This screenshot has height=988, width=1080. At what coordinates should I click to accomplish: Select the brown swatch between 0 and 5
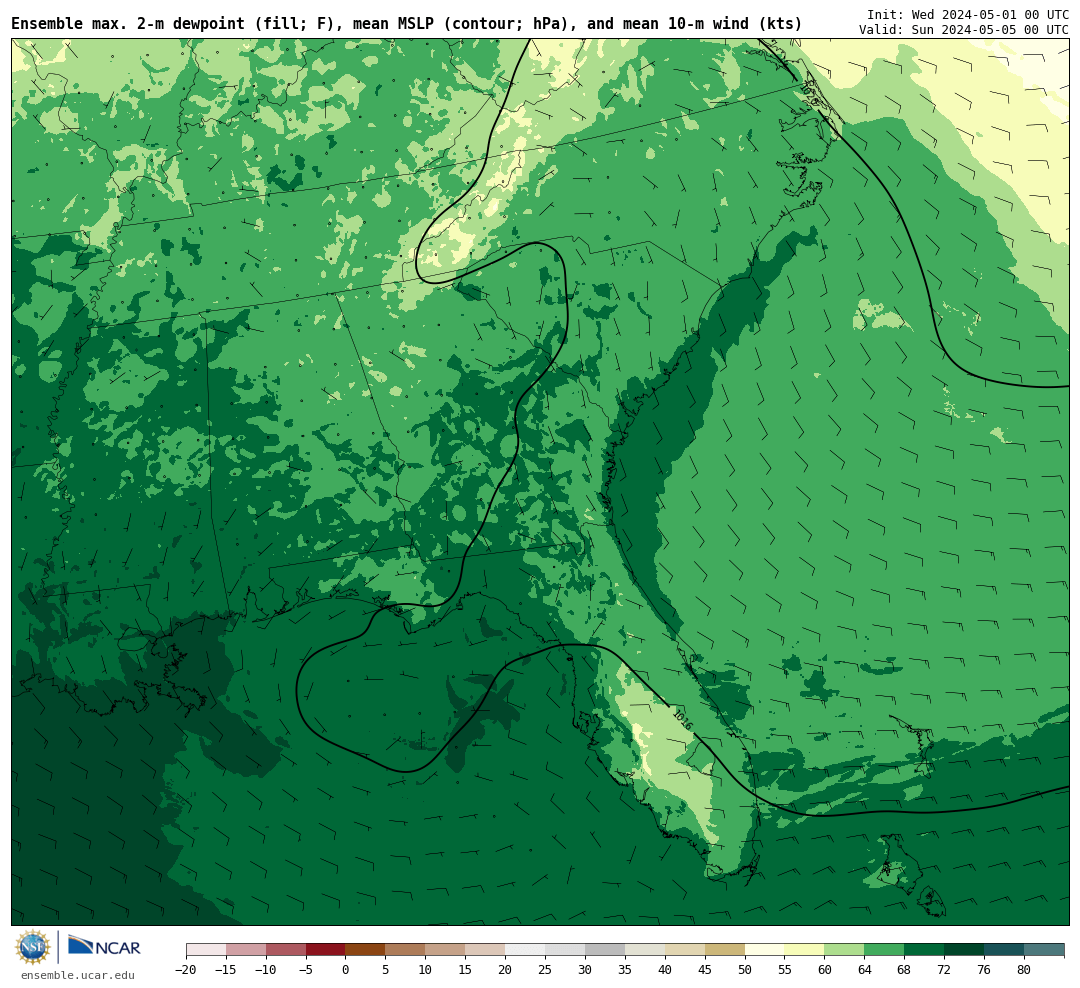(x=366, y=950)
